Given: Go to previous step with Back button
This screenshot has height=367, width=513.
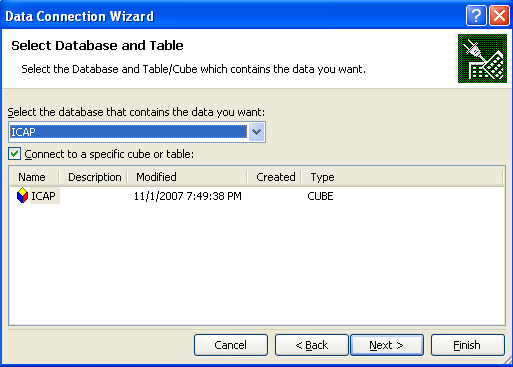Looking at the screenshot, I should pyautogui.click(x=312, y=345).
